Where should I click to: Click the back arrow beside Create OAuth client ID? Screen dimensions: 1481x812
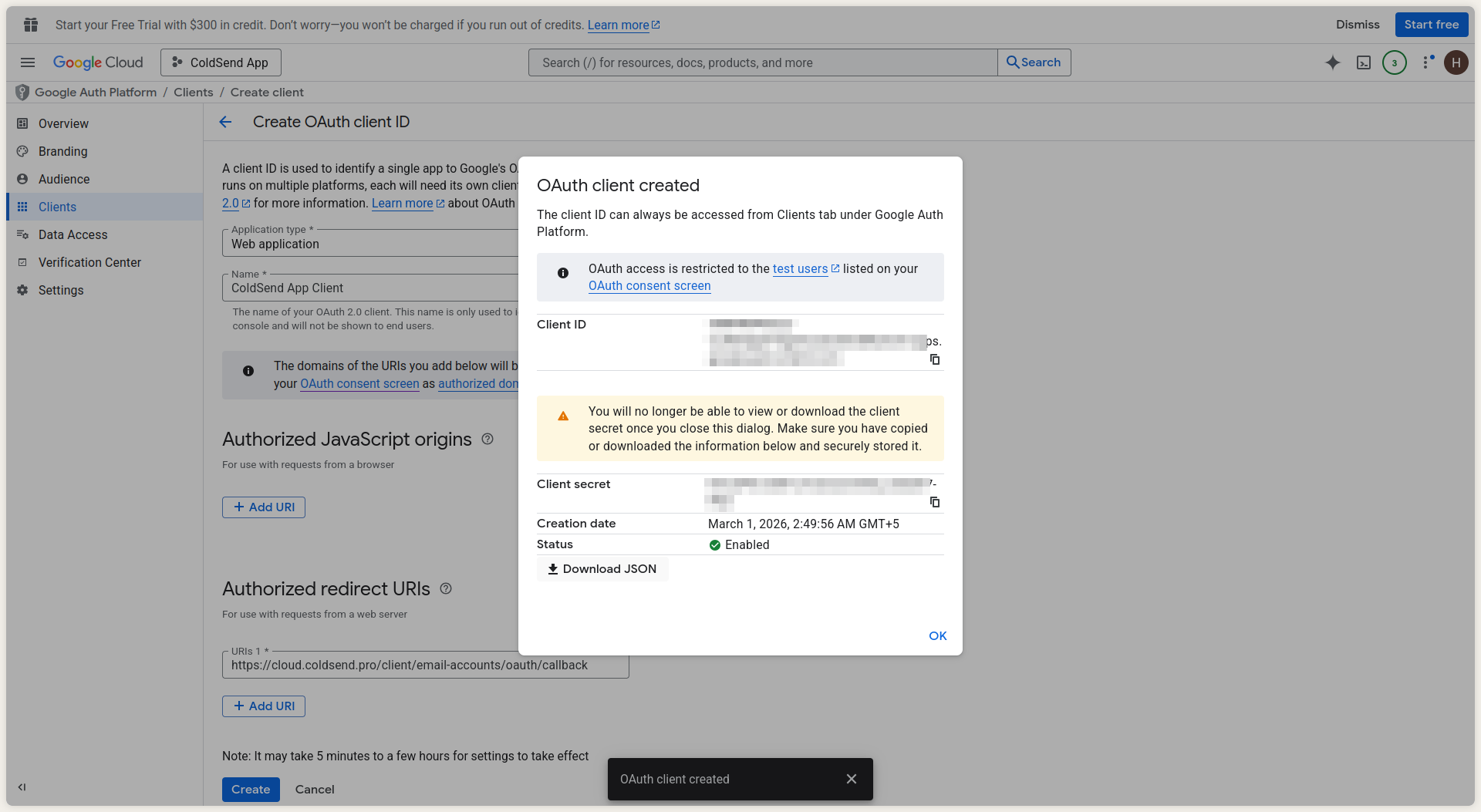[x=225, y=122]
